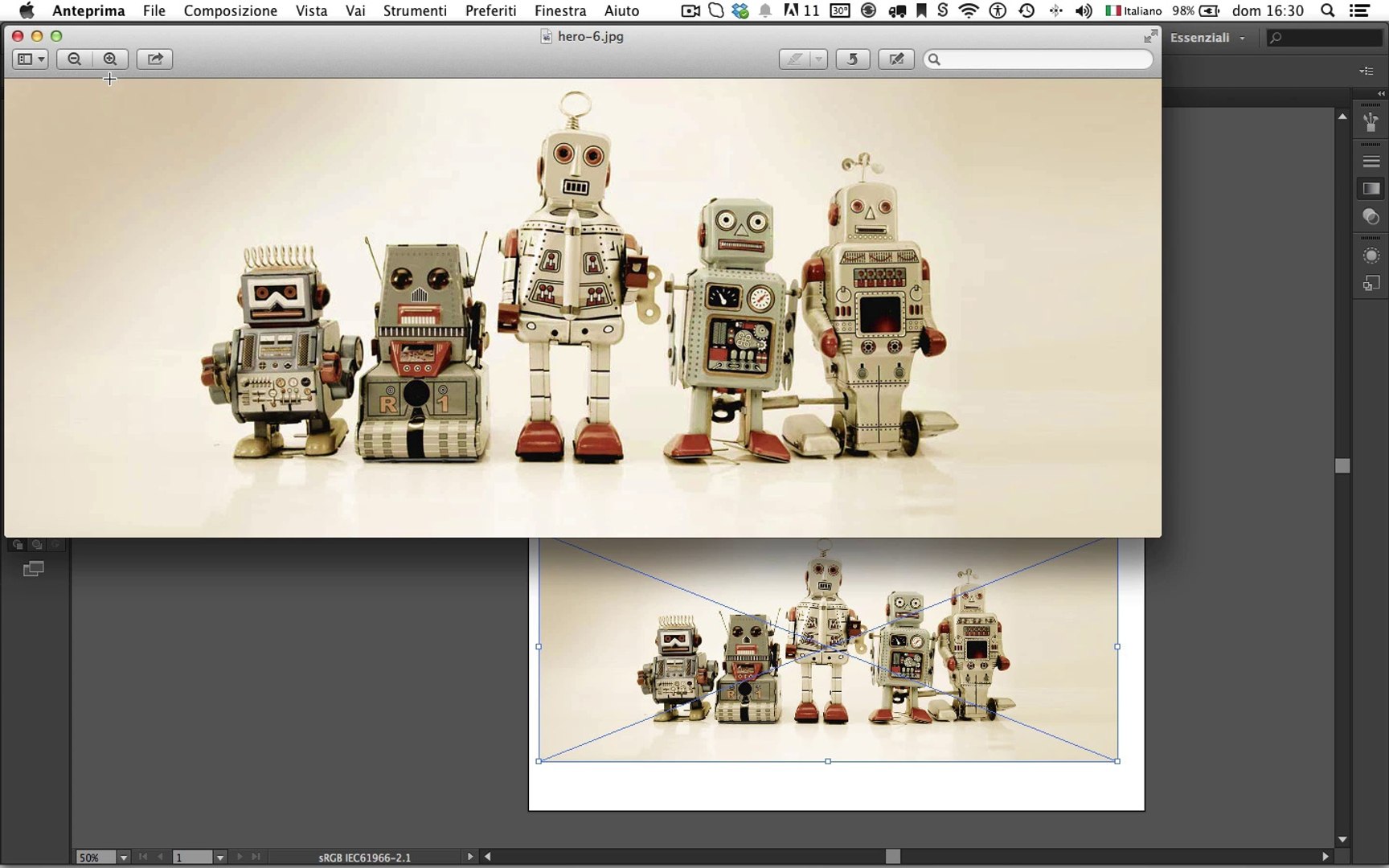Open the Transparency panel overlapping circles icon
1389x868 pixels.
tap(1371, 217)
